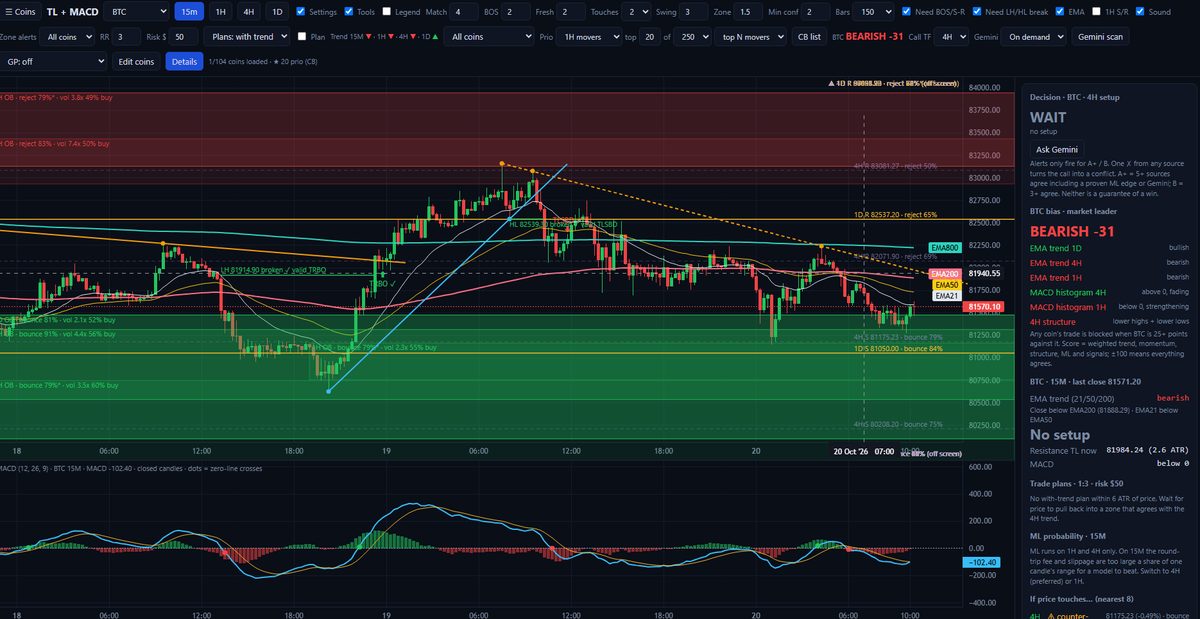Click the EMA trend 1D row

tap(1110, 247)
